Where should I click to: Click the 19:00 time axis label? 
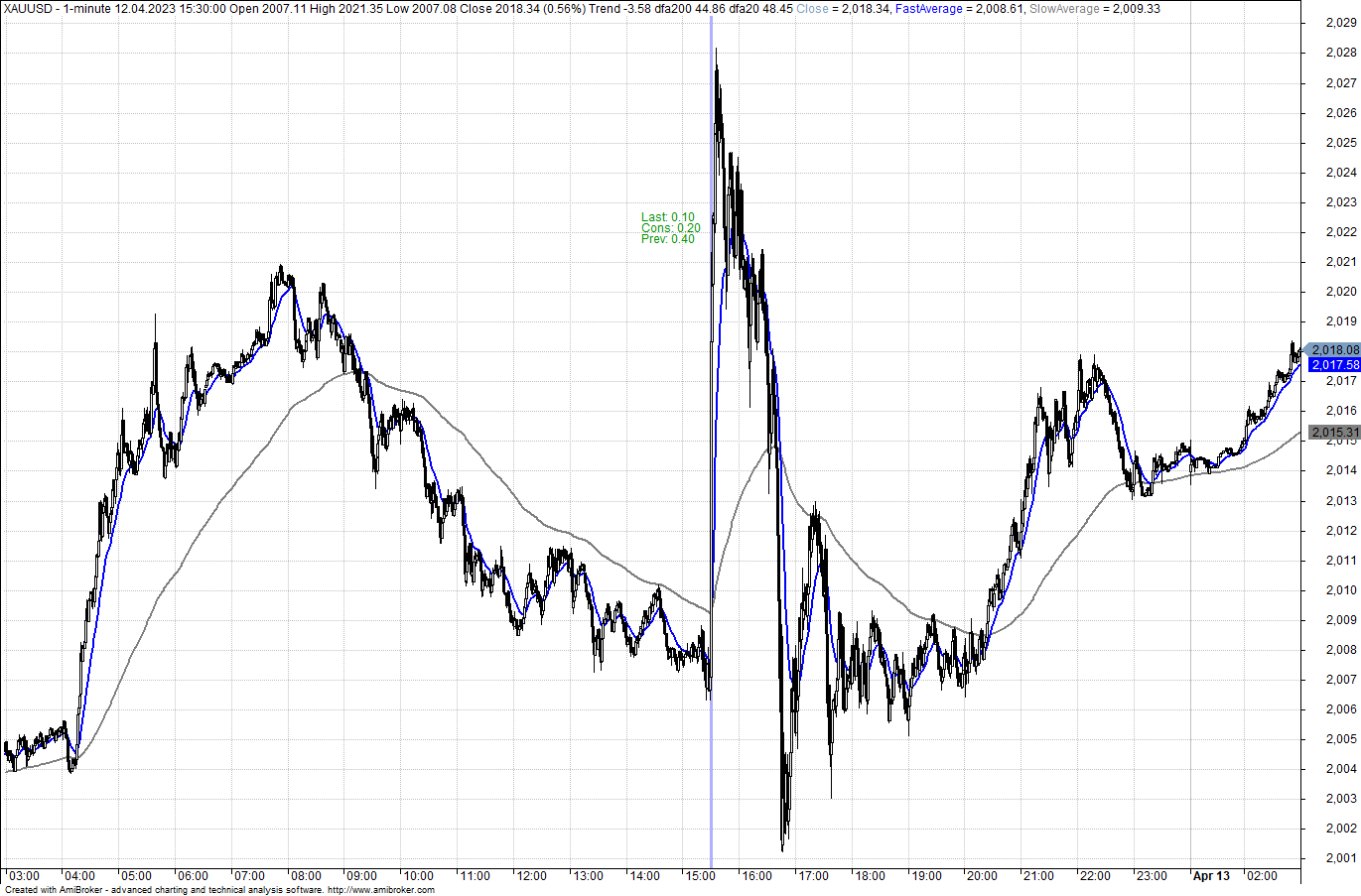(x=926, y=876)
